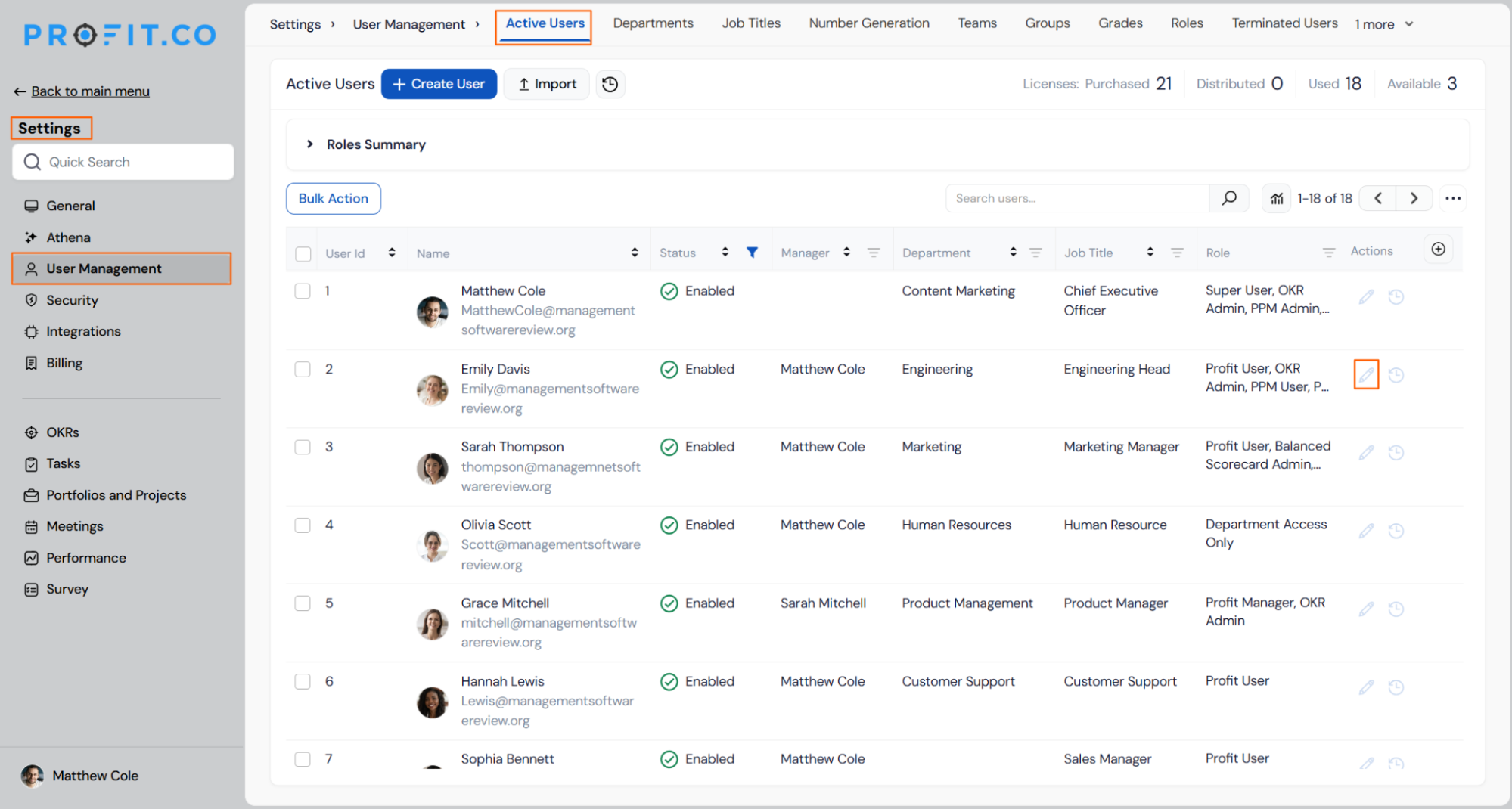
Task: Click the Import button
Action: click(548, 84)
